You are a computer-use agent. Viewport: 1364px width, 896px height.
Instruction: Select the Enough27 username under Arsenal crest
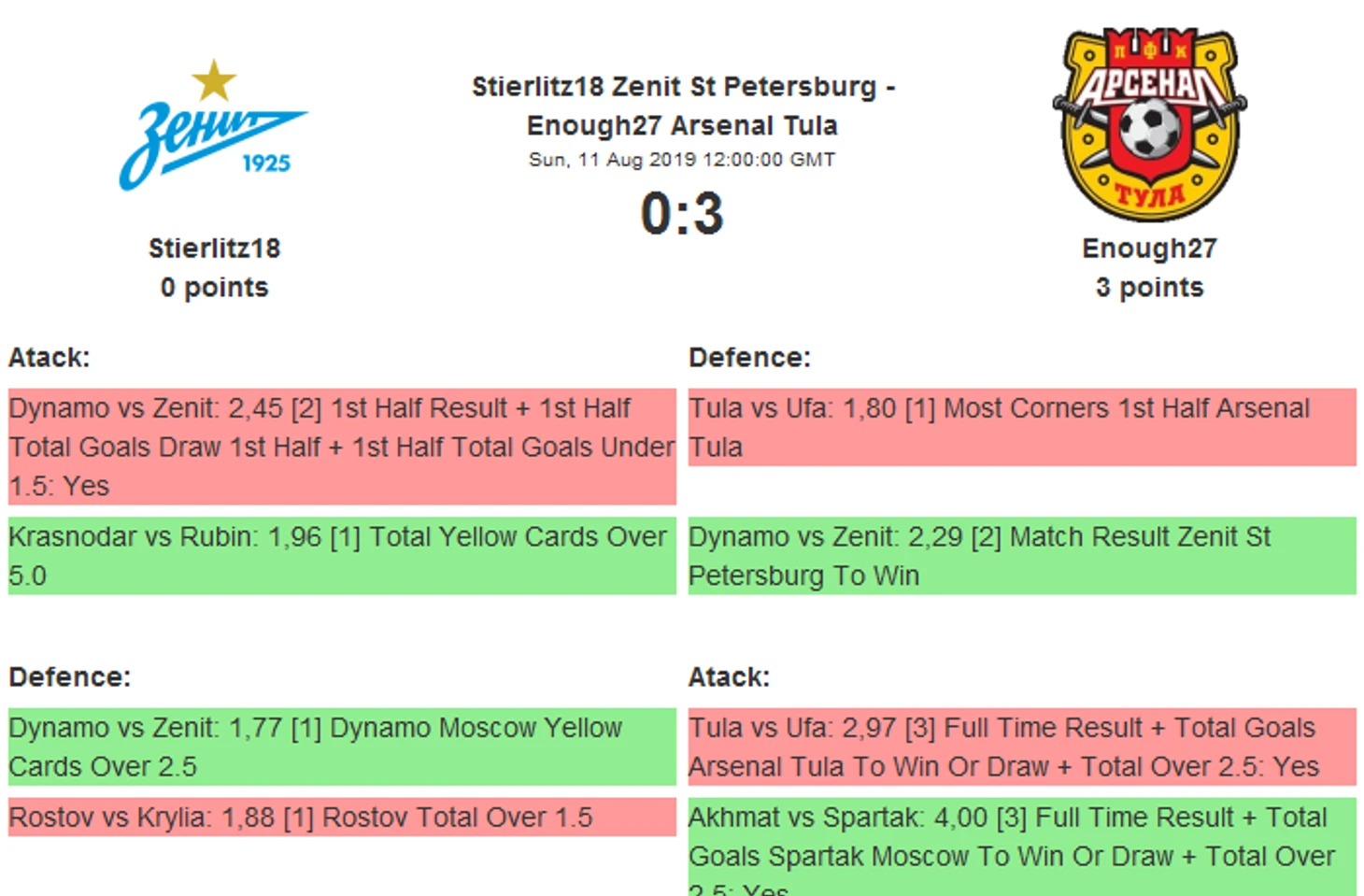[x=1149, y=249]
